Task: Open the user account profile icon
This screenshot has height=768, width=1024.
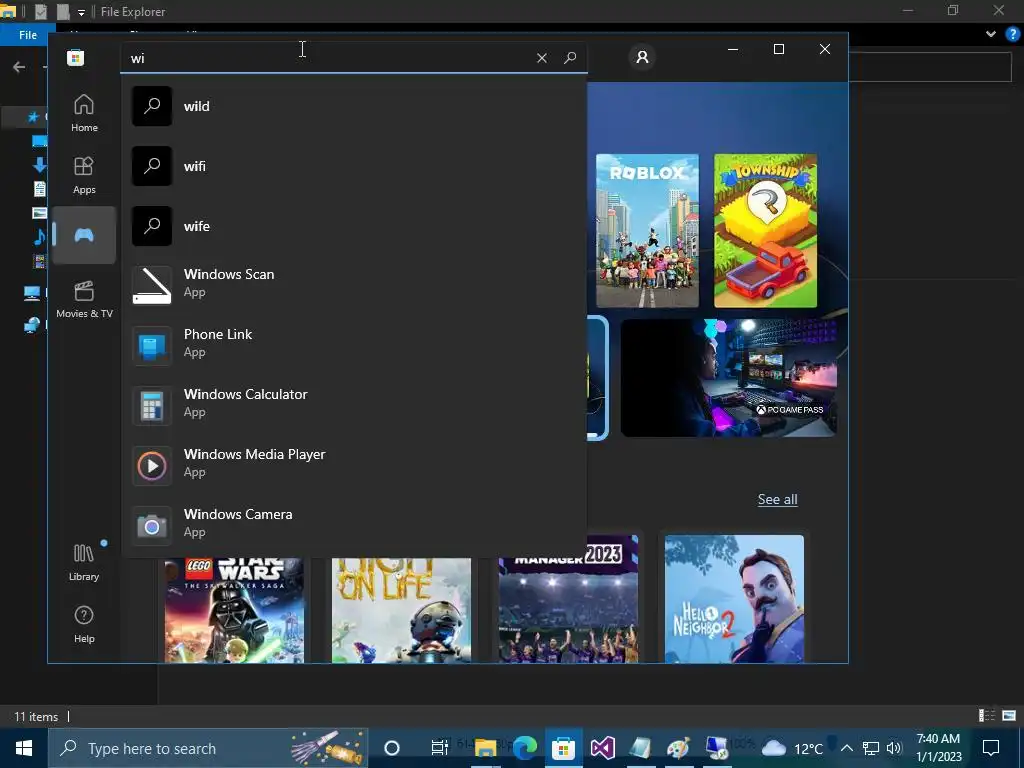Action: pos(643,57)
